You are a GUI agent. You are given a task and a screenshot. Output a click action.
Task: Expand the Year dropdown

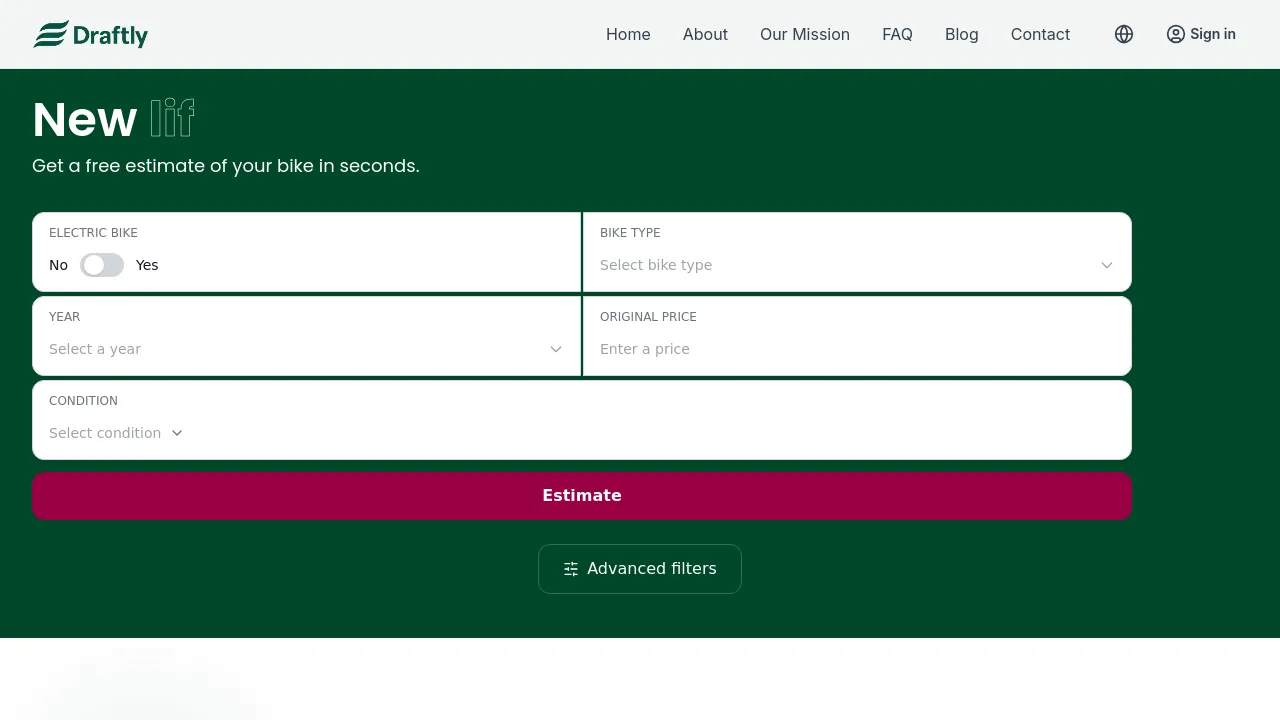coord(306,349)
